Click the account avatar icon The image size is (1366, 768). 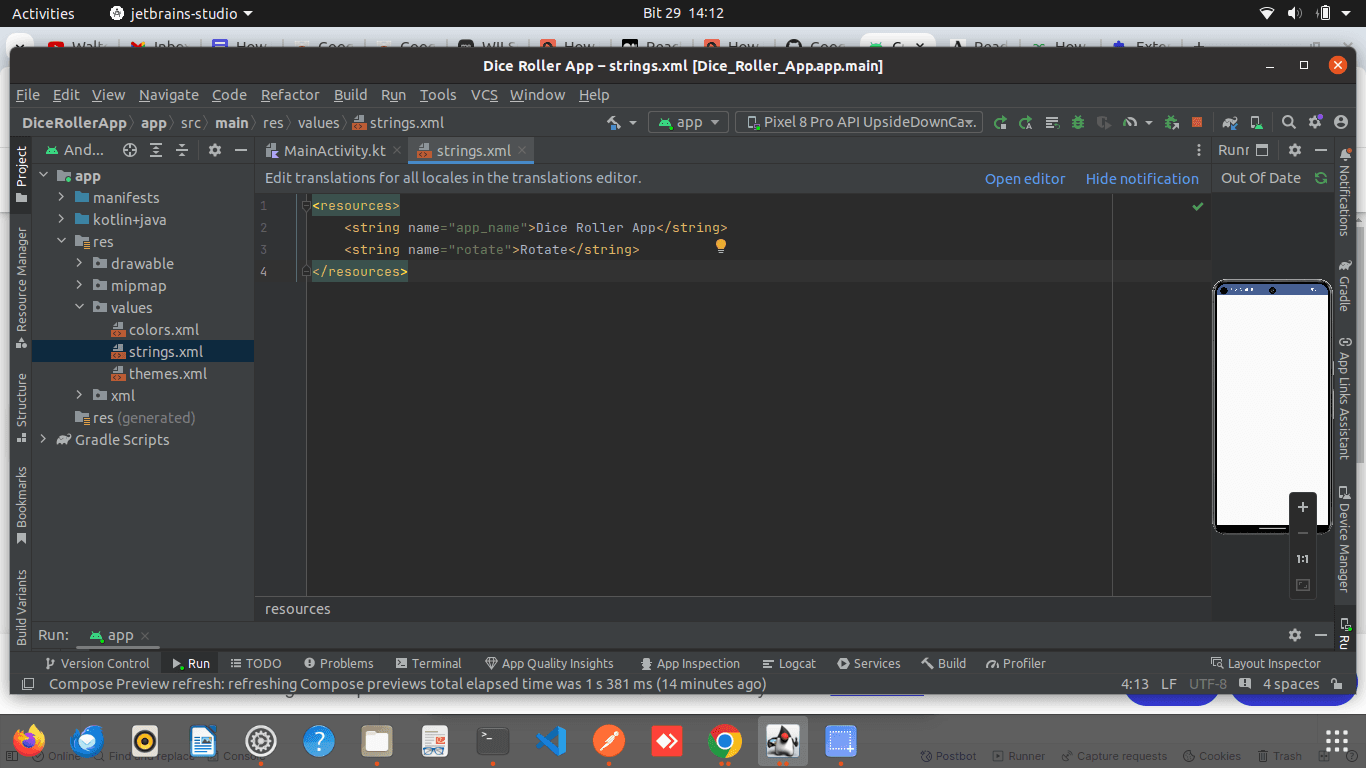point(1341,122)
